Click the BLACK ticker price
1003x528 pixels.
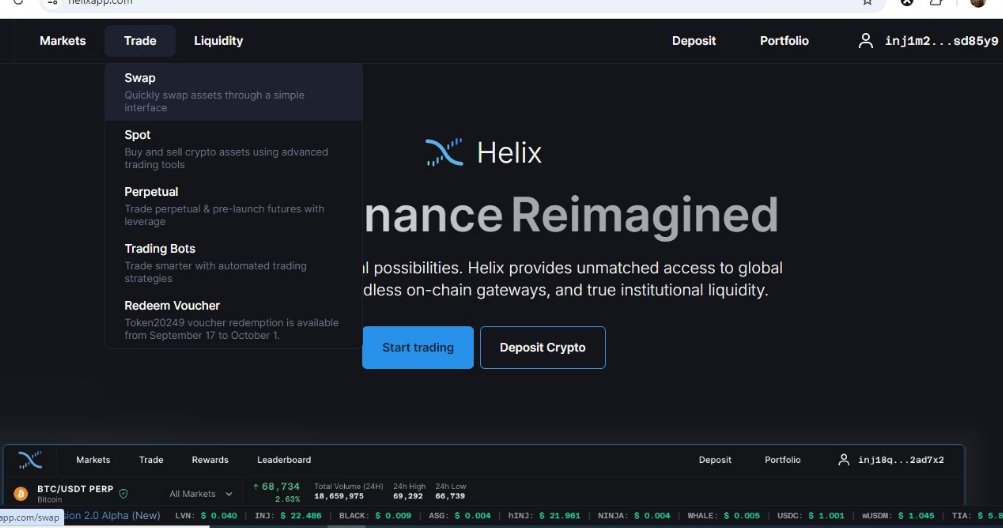click(393, 515)
